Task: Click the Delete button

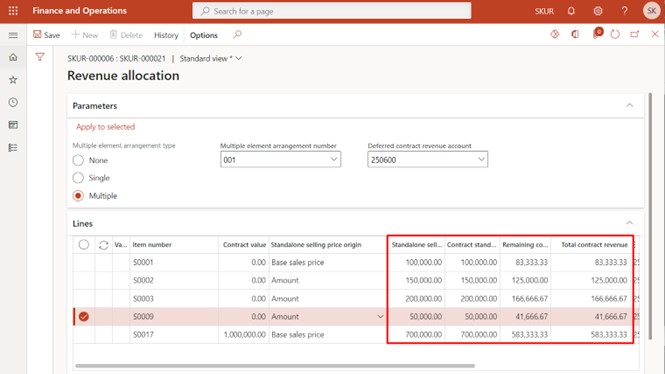Action: pos(126,35)
